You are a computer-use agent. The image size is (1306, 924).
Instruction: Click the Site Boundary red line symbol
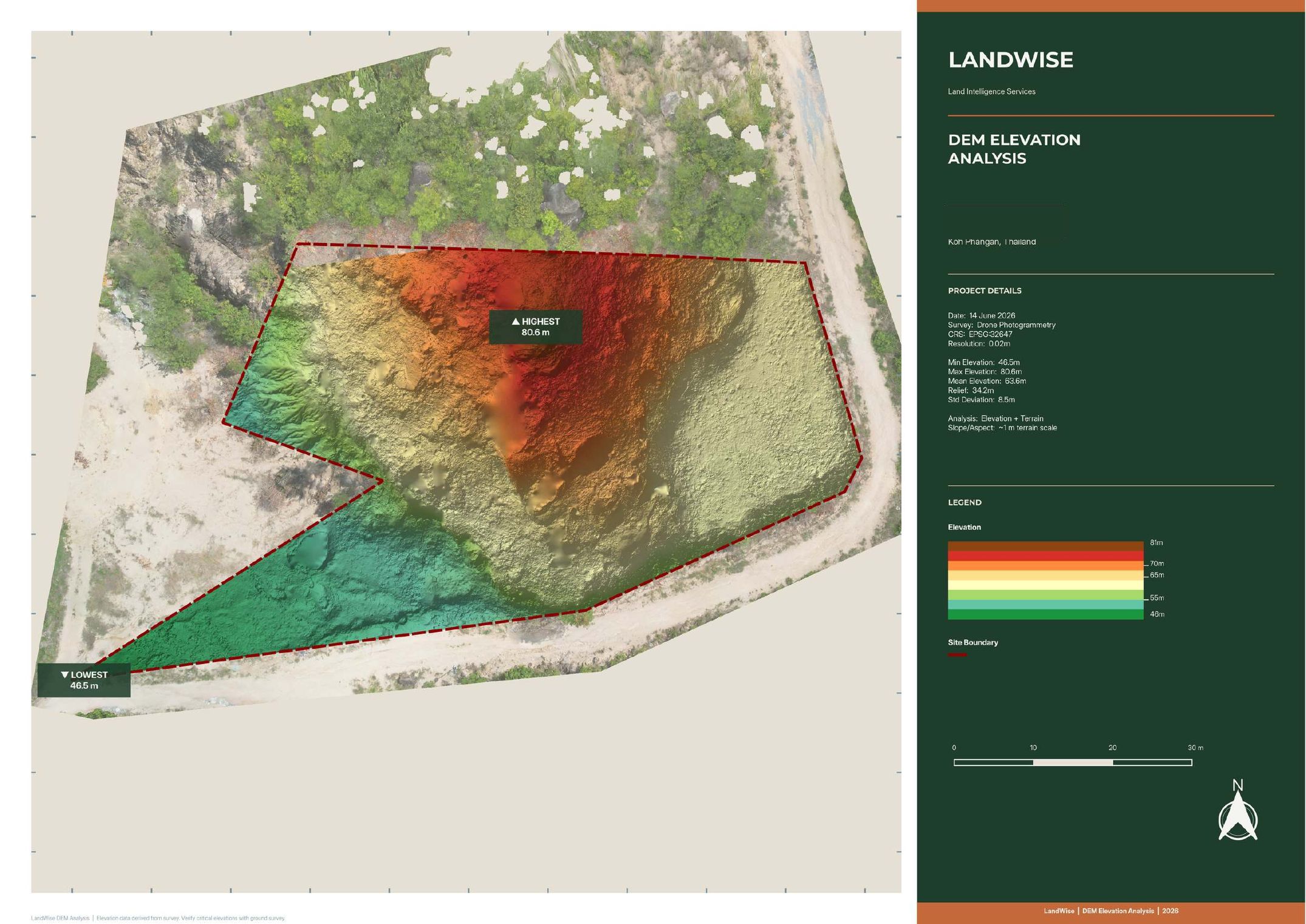[957, 654]
